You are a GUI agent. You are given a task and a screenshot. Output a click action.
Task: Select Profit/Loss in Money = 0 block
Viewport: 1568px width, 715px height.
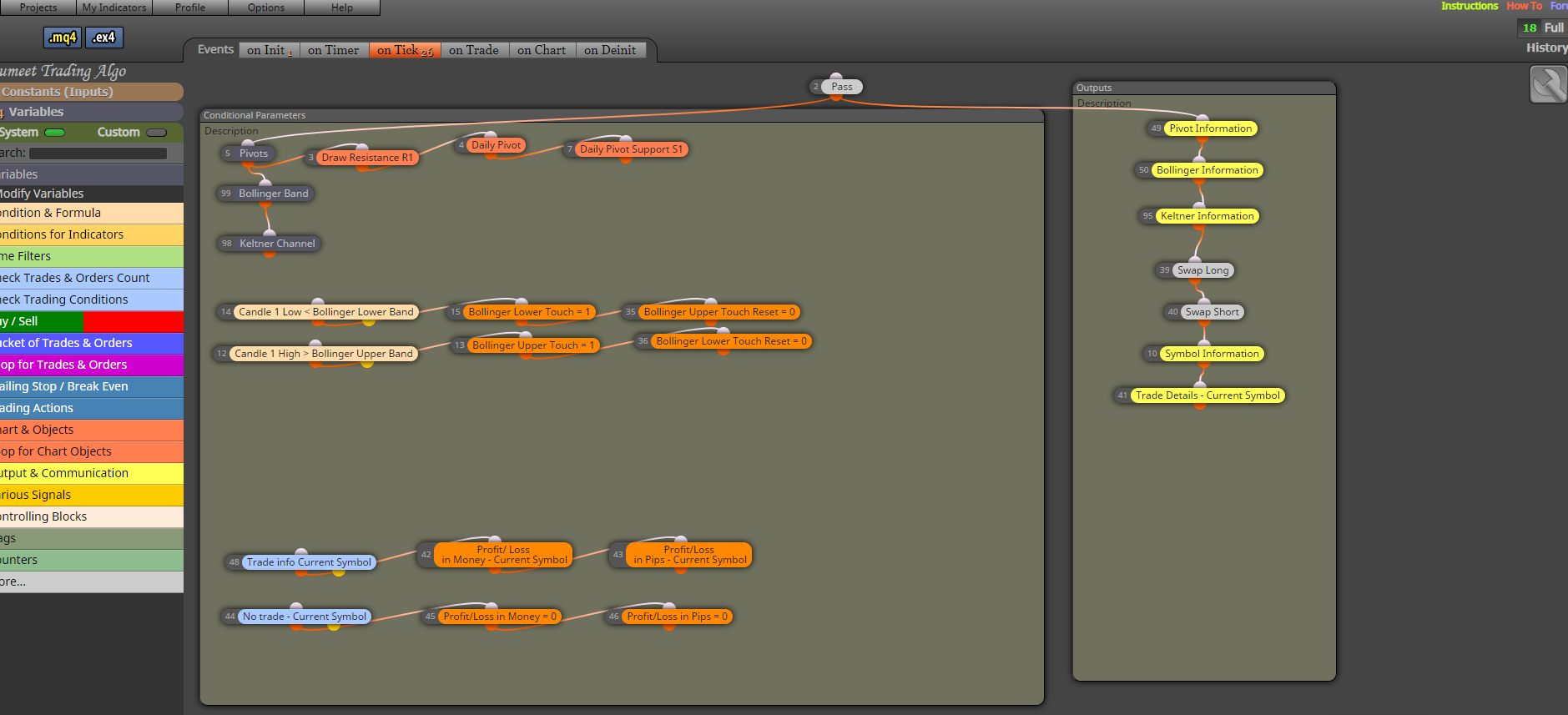[500, 617]
